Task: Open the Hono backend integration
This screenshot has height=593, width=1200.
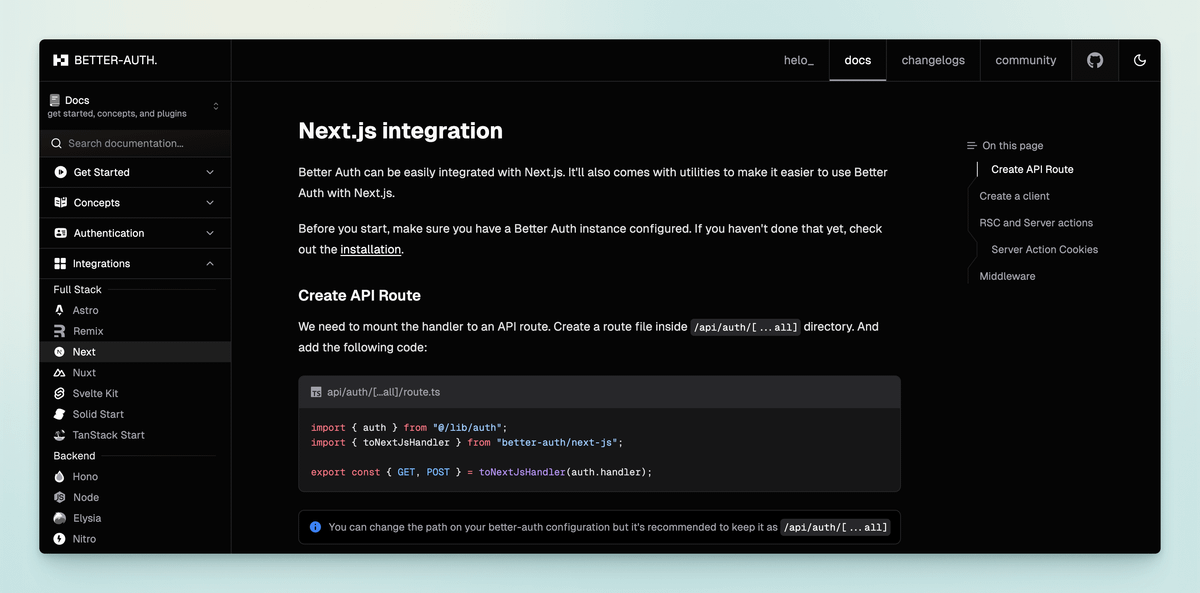Action: (85, 477)
